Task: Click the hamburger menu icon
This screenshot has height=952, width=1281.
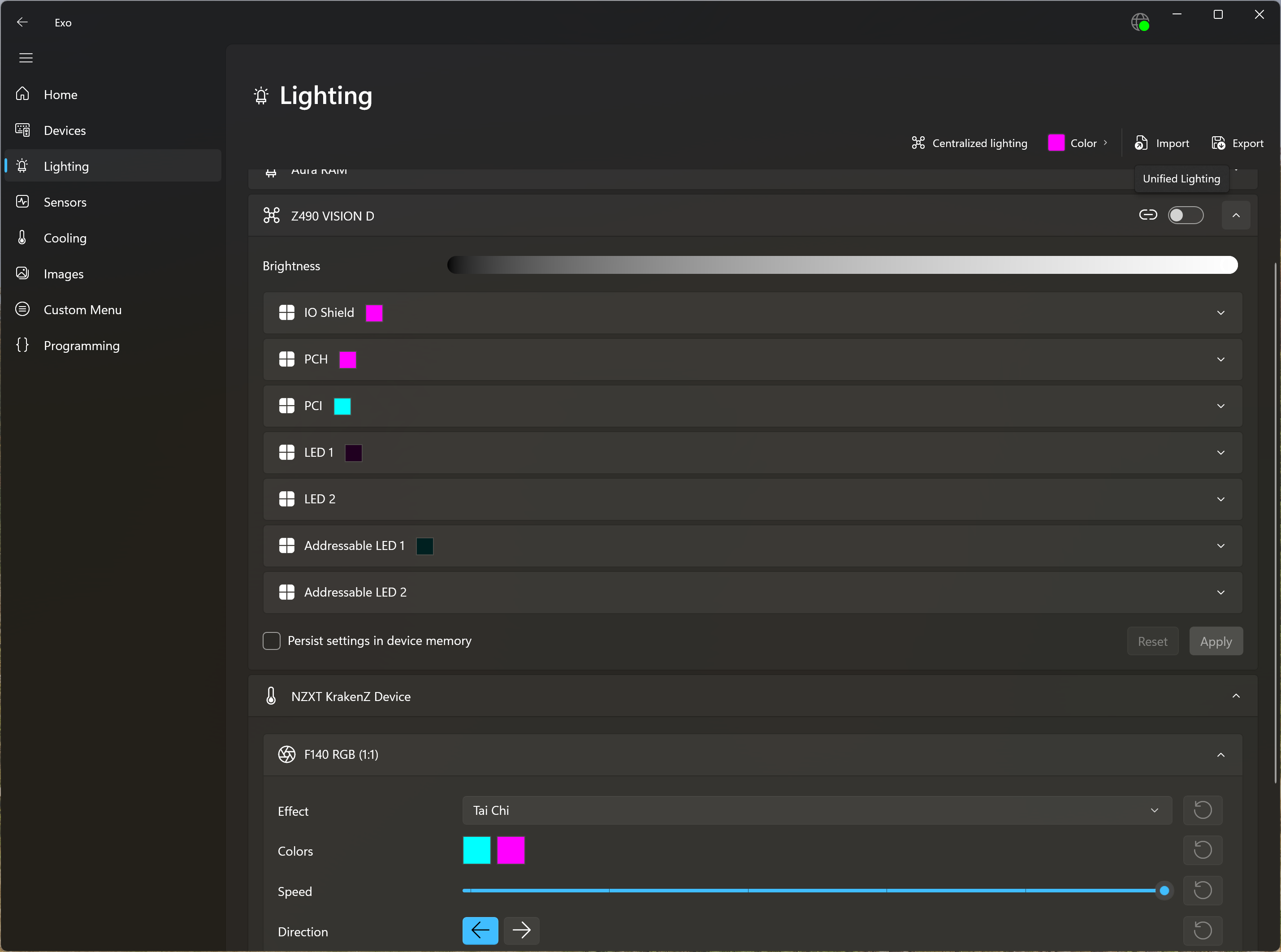Action: coord(26,58)
